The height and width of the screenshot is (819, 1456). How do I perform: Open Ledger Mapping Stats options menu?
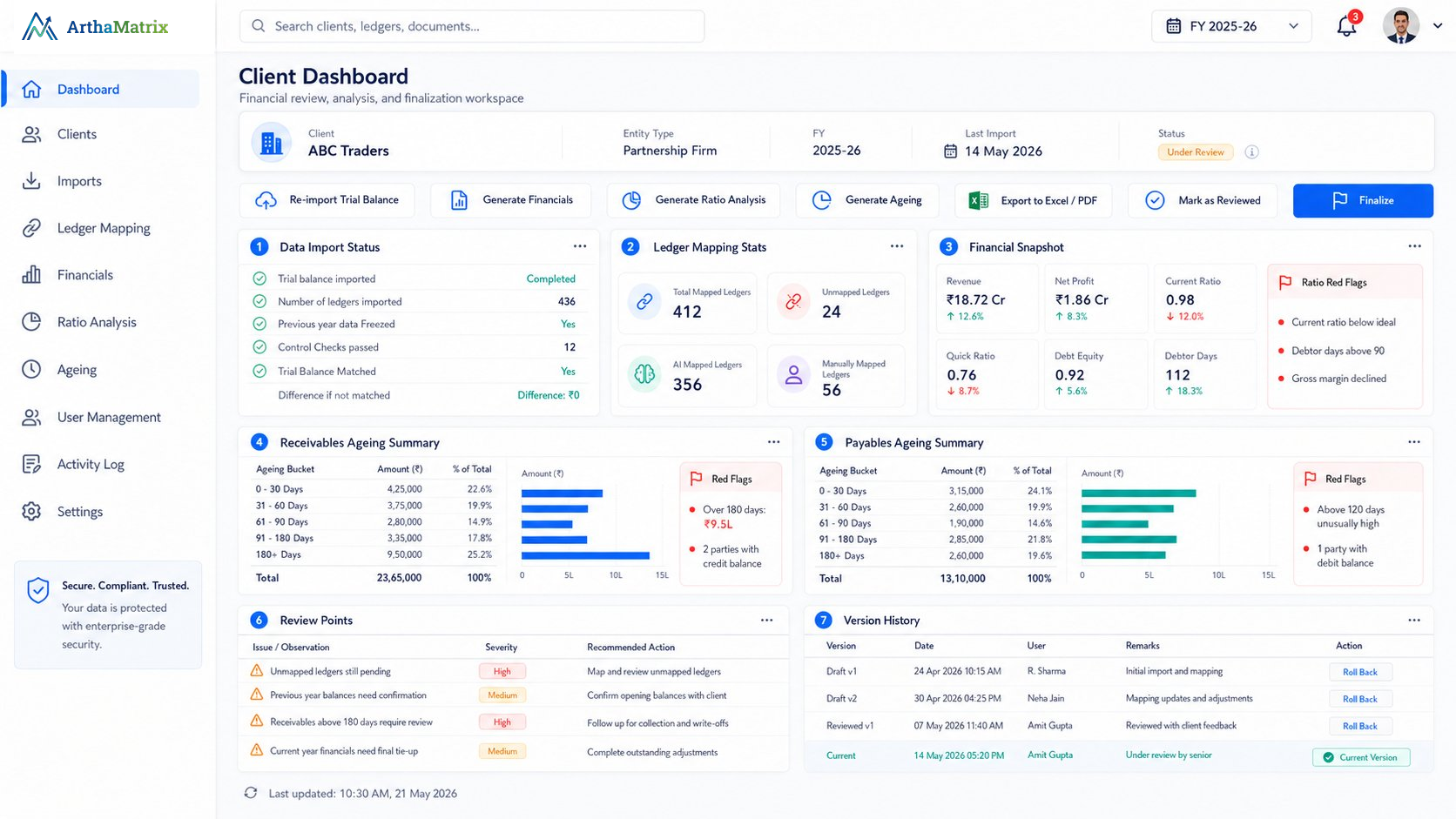tap(897, 246)
